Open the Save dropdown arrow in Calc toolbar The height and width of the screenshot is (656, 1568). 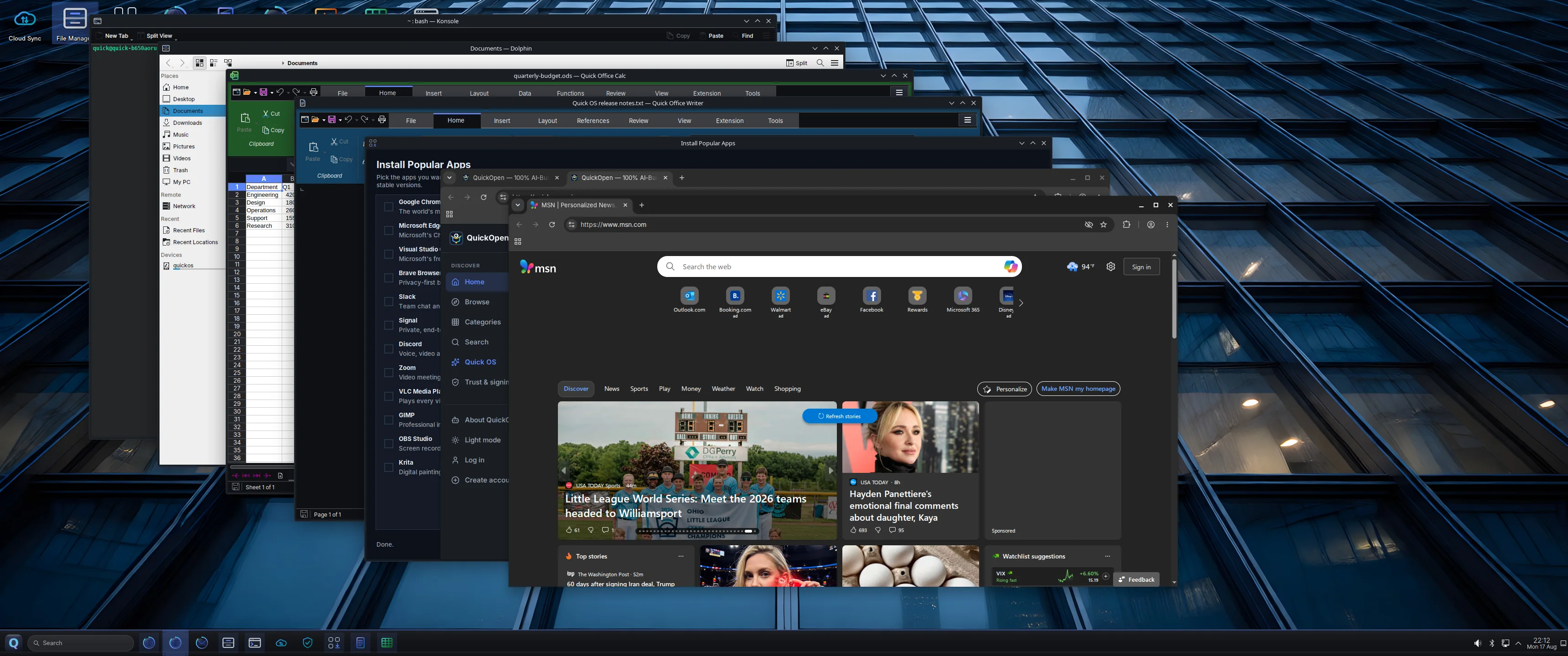point(272,93)
